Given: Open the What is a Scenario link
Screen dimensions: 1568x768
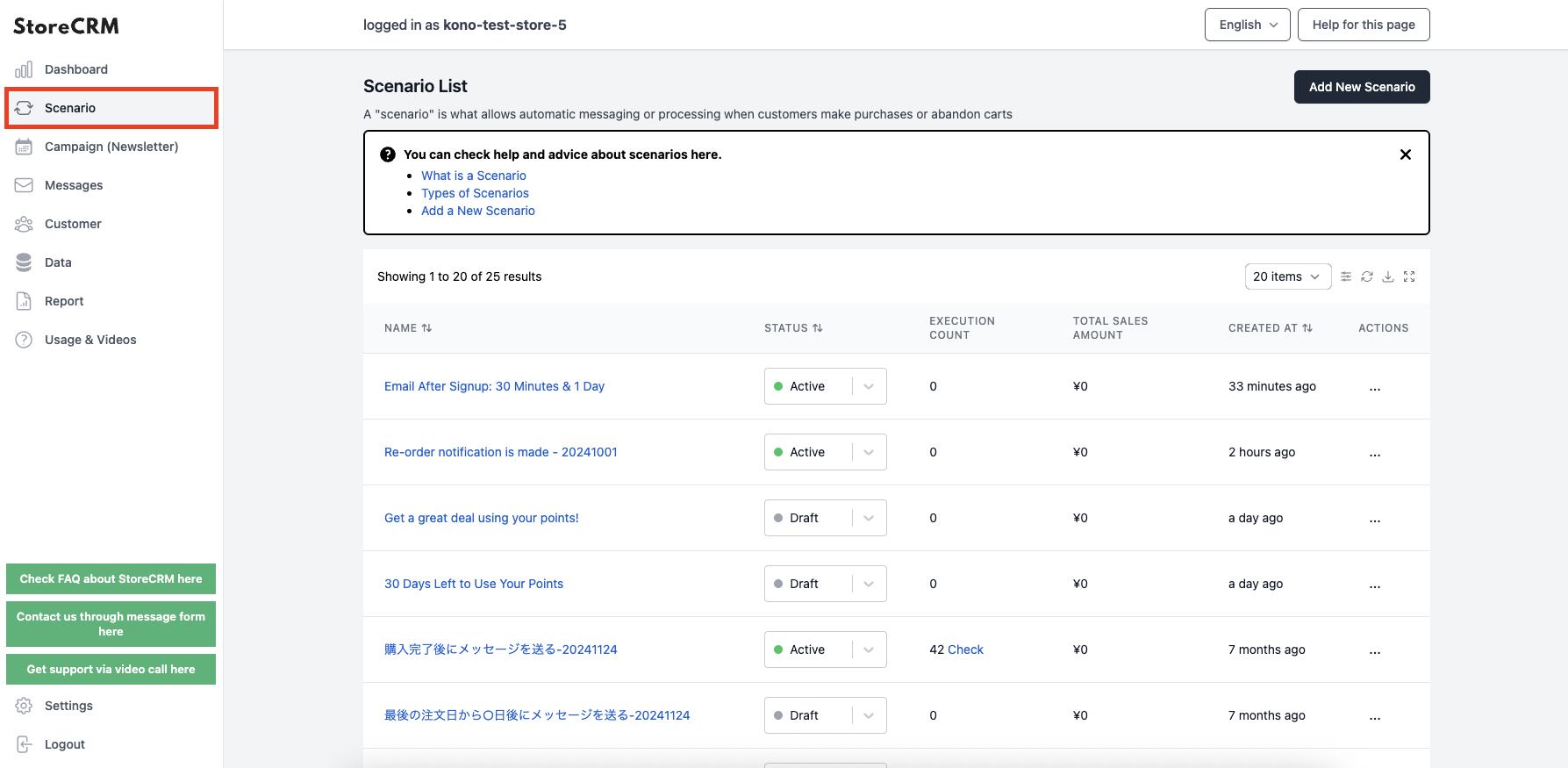Looking at the screenshot, I should [474, 176].
